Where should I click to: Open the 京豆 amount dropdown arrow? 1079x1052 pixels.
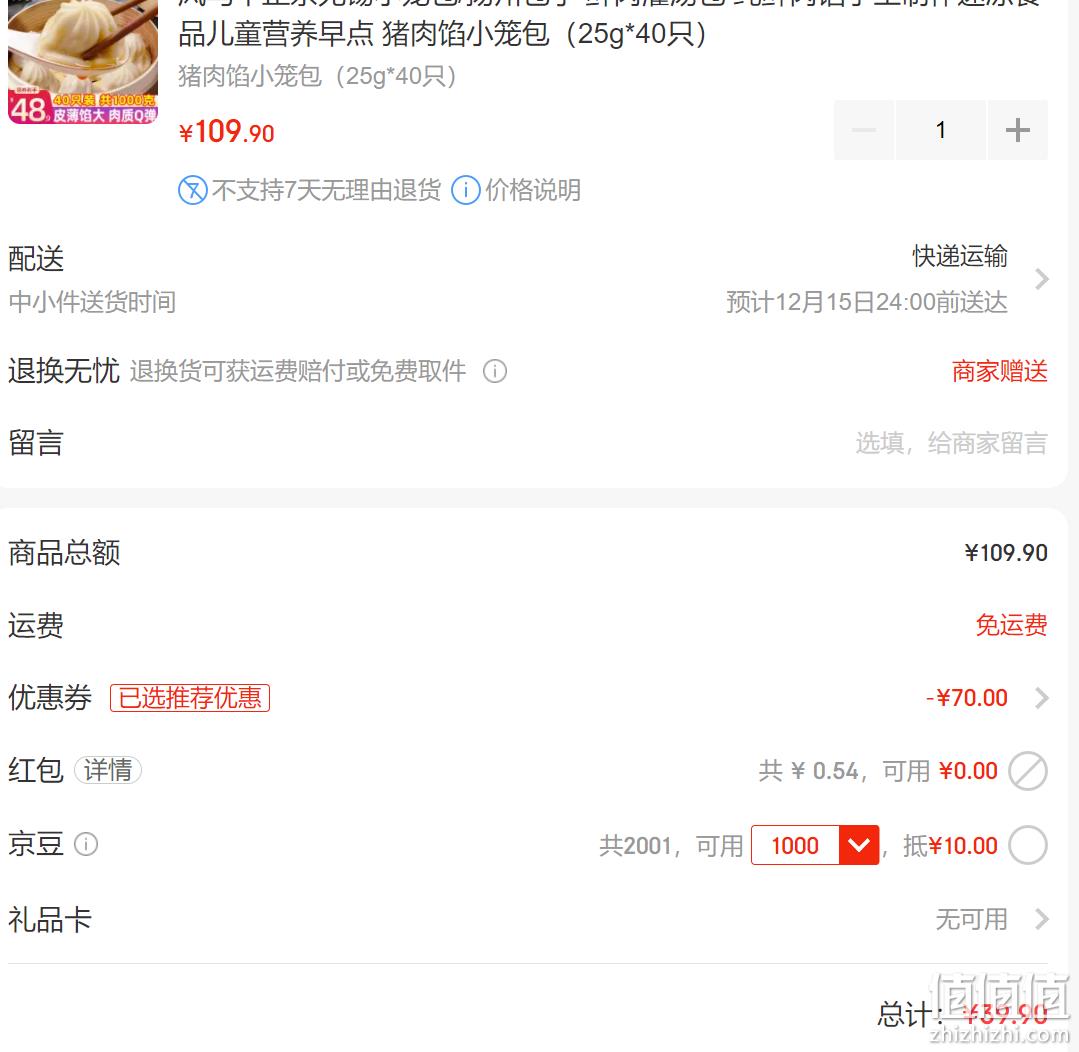[x=859, y=845]
